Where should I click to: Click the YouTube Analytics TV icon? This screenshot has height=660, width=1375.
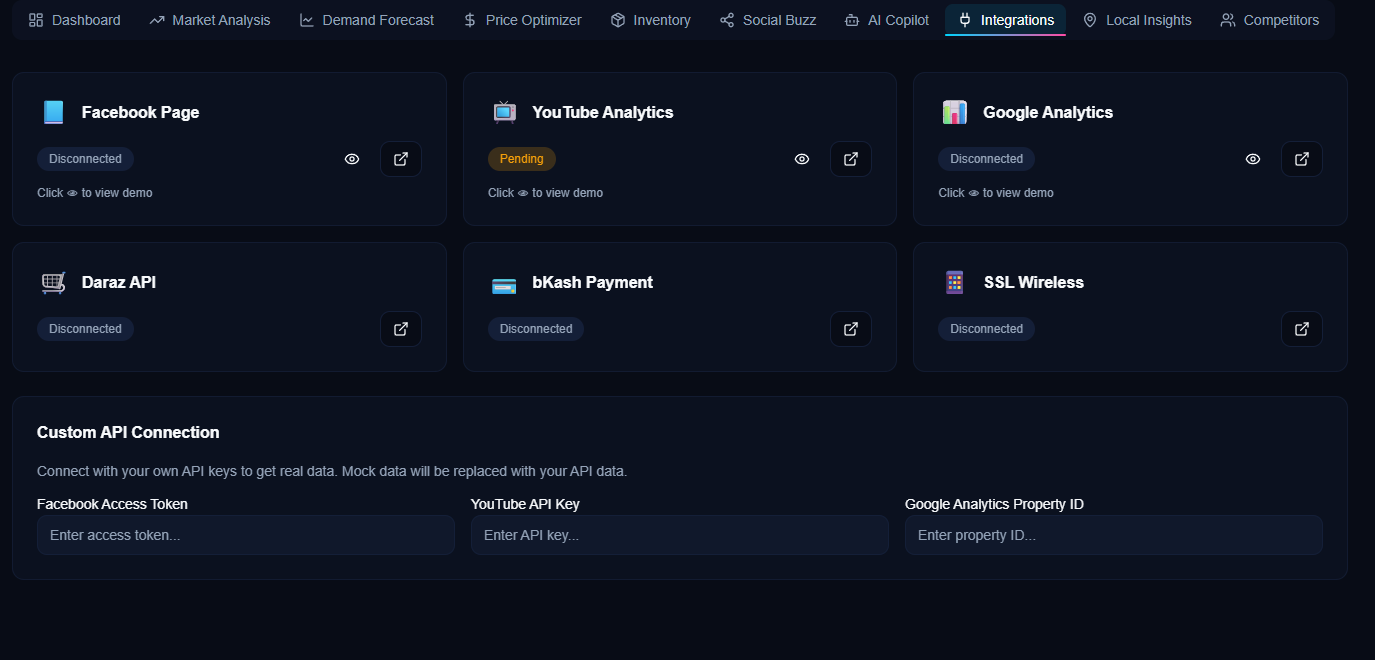(504, 112)
